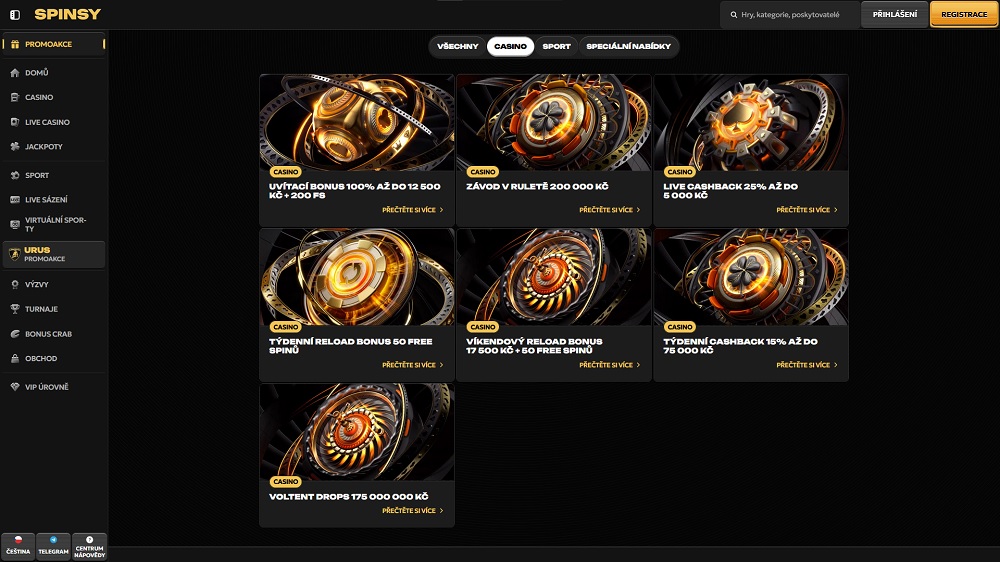The image size is (1000, 562).
Task: Click Přečtěte si více under Víkendový reload bonus
Action: click(610, 365)
